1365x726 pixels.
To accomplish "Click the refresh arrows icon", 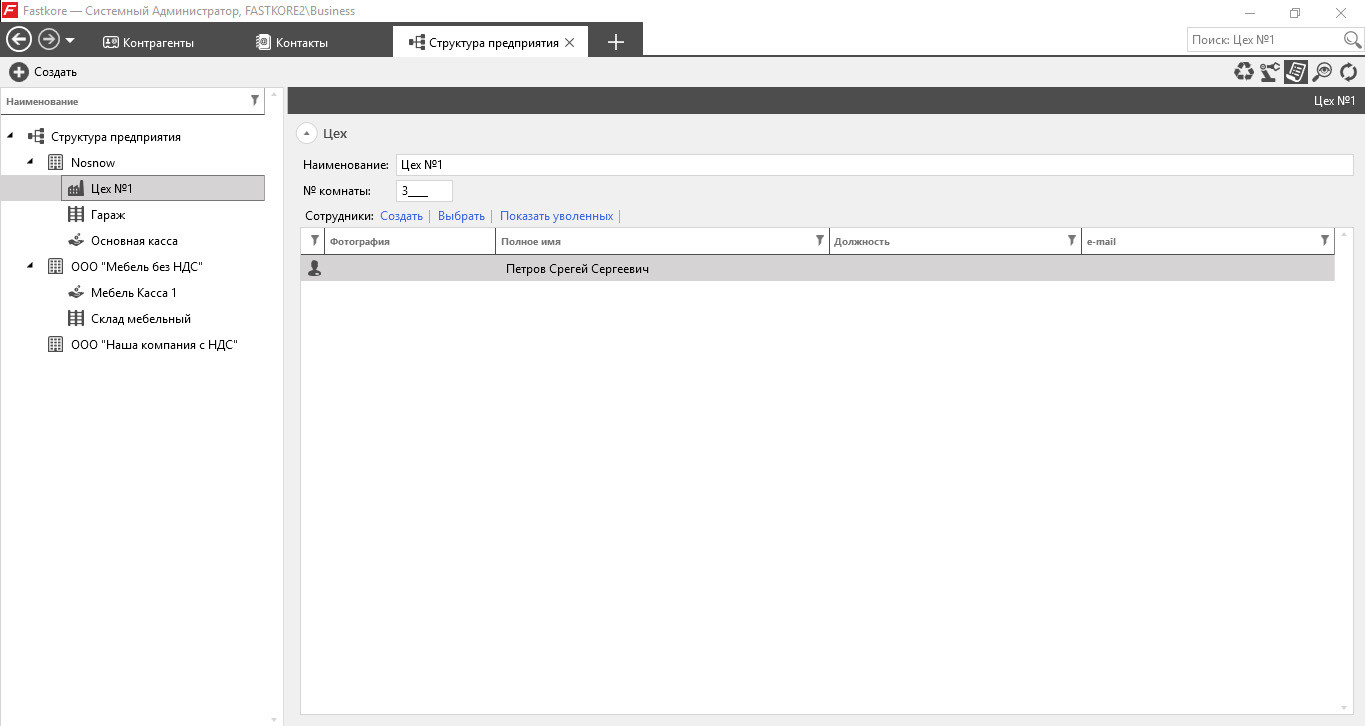I will coord(1349,71).
